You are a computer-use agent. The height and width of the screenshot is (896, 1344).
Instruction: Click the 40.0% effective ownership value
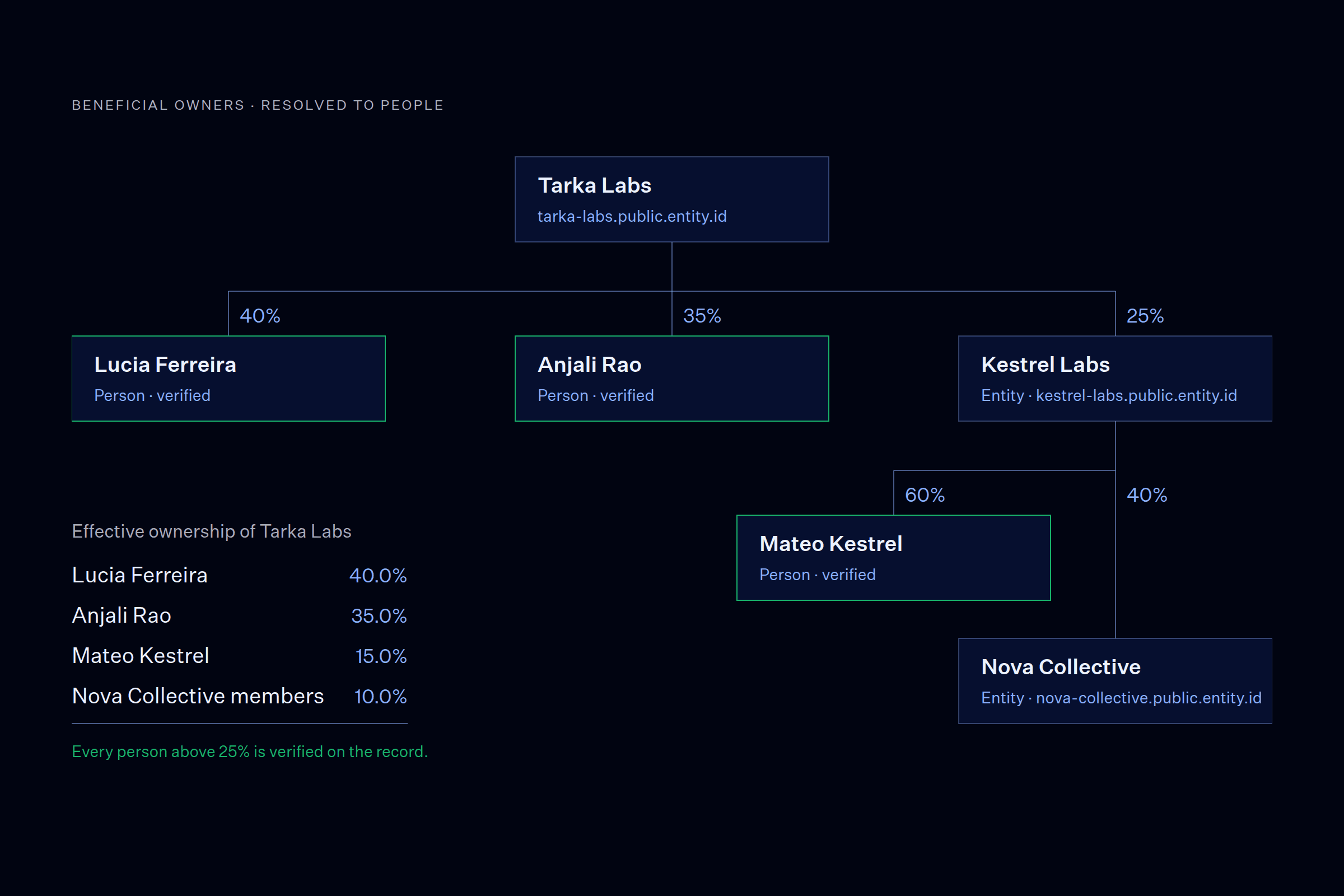377,576
